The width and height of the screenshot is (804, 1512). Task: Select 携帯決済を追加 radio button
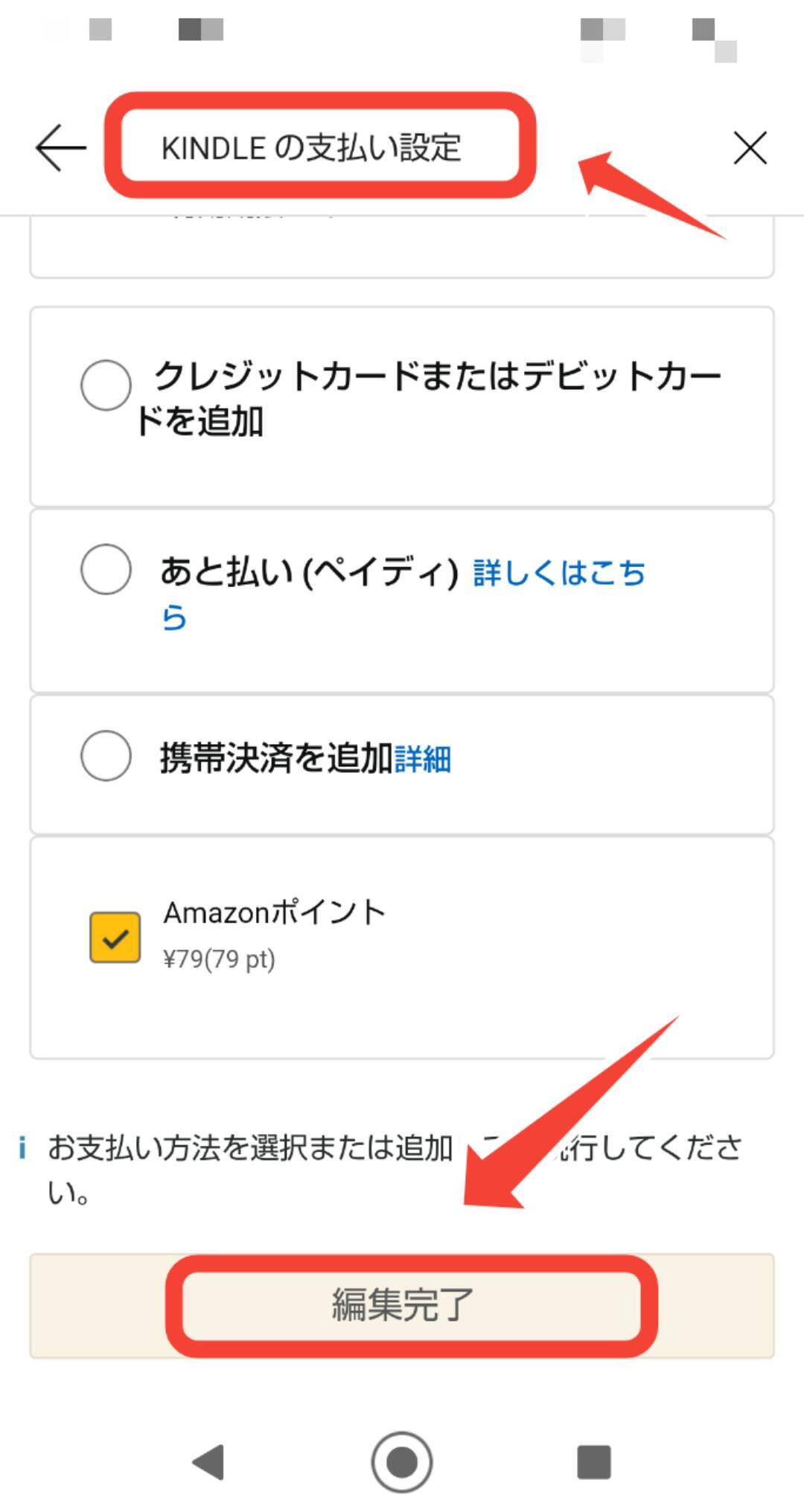106,755
